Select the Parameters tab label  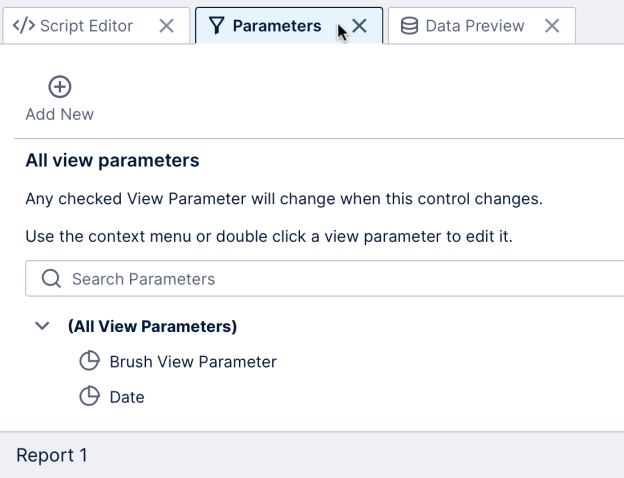(277, 26)
